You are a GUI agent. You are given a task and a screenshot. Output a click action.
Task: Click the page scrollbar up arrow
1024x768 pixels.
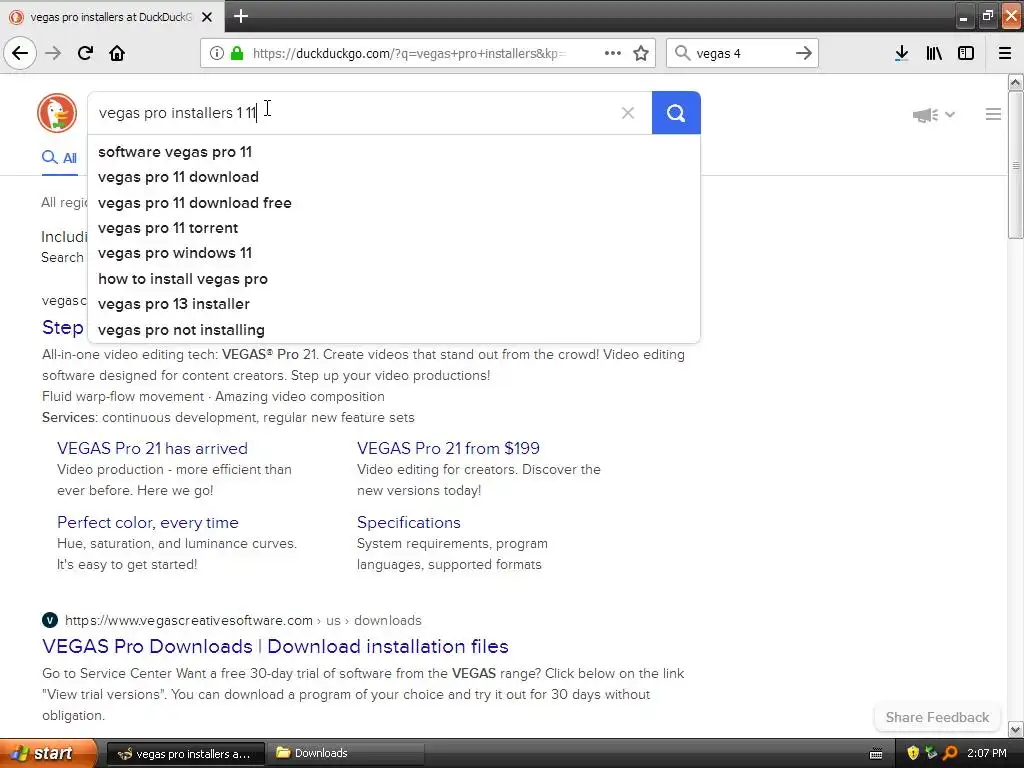pyautogui.click(x=1015, y=82)
